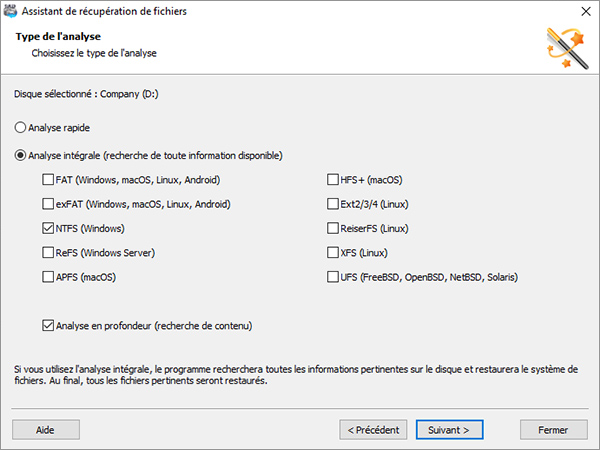This screenshot has height=450, width=600.
Task: Open help with the Aide button
Action: [46, 430]
